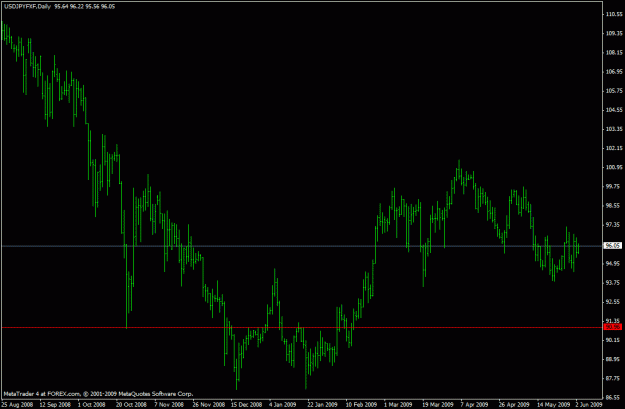Click the 14 May 2009 date label
Image resolution: width=625 pixels, height=409 pixels.
point(553,405)
